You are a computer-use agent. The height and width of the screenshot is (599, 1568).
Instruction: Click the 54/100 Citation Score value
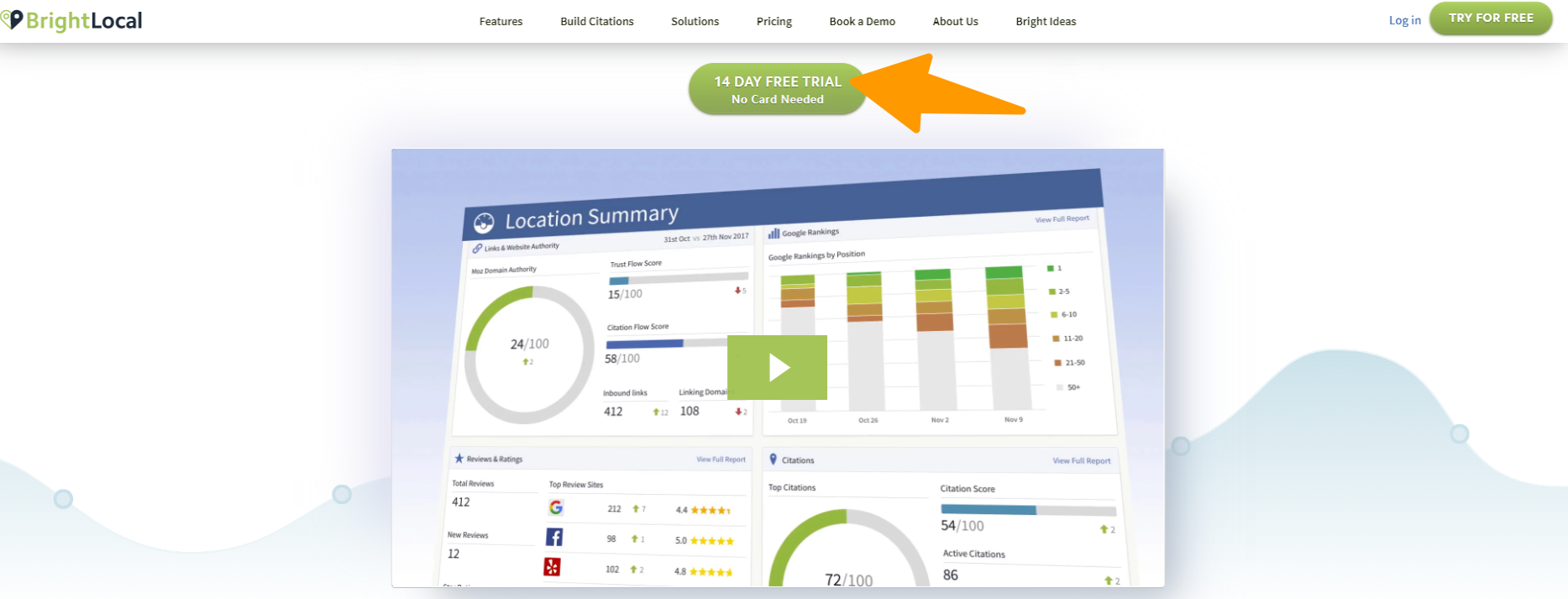click(962, 526)
